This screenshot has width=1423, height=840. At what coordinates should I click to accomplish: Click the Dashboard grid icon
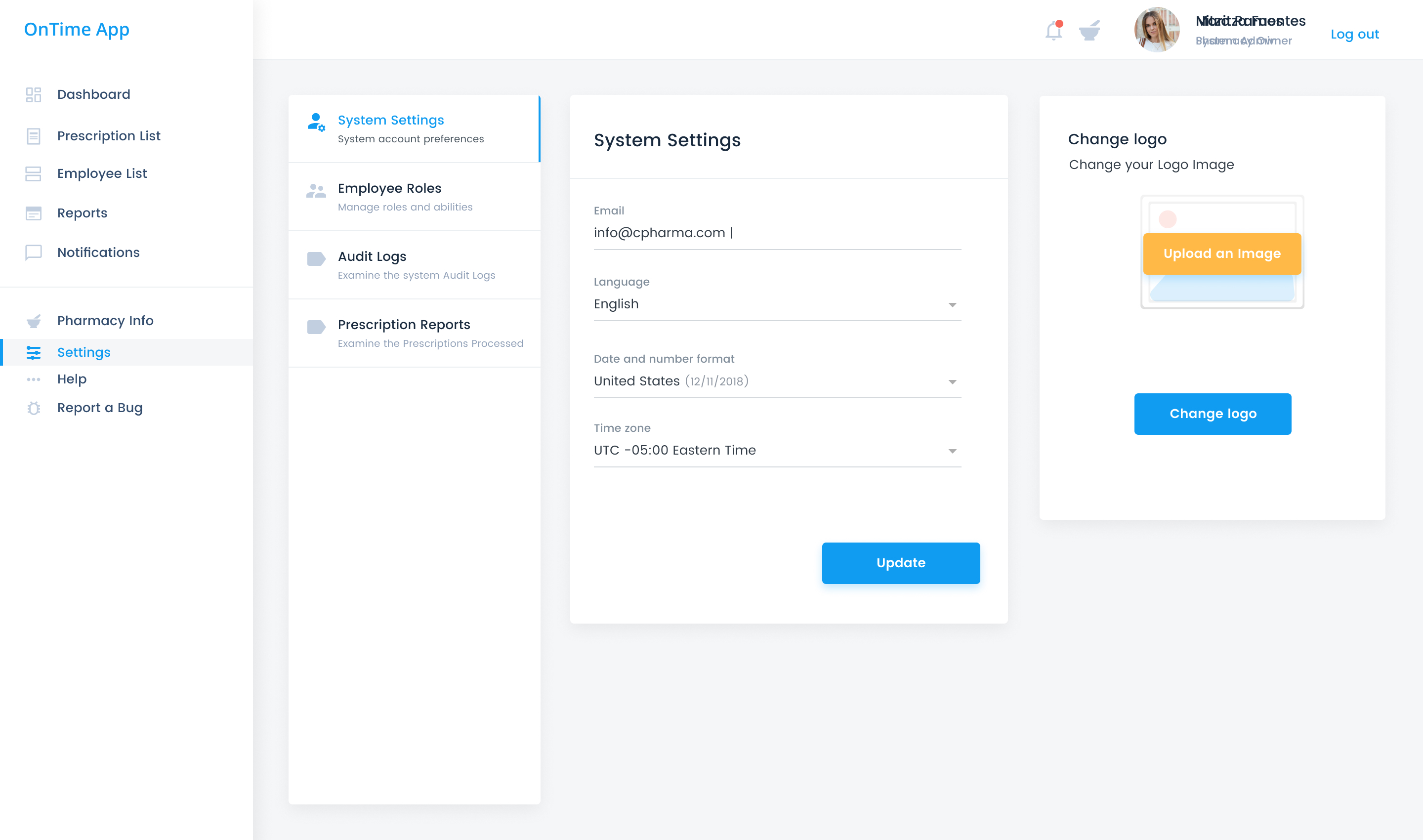(x=34, y=94)
